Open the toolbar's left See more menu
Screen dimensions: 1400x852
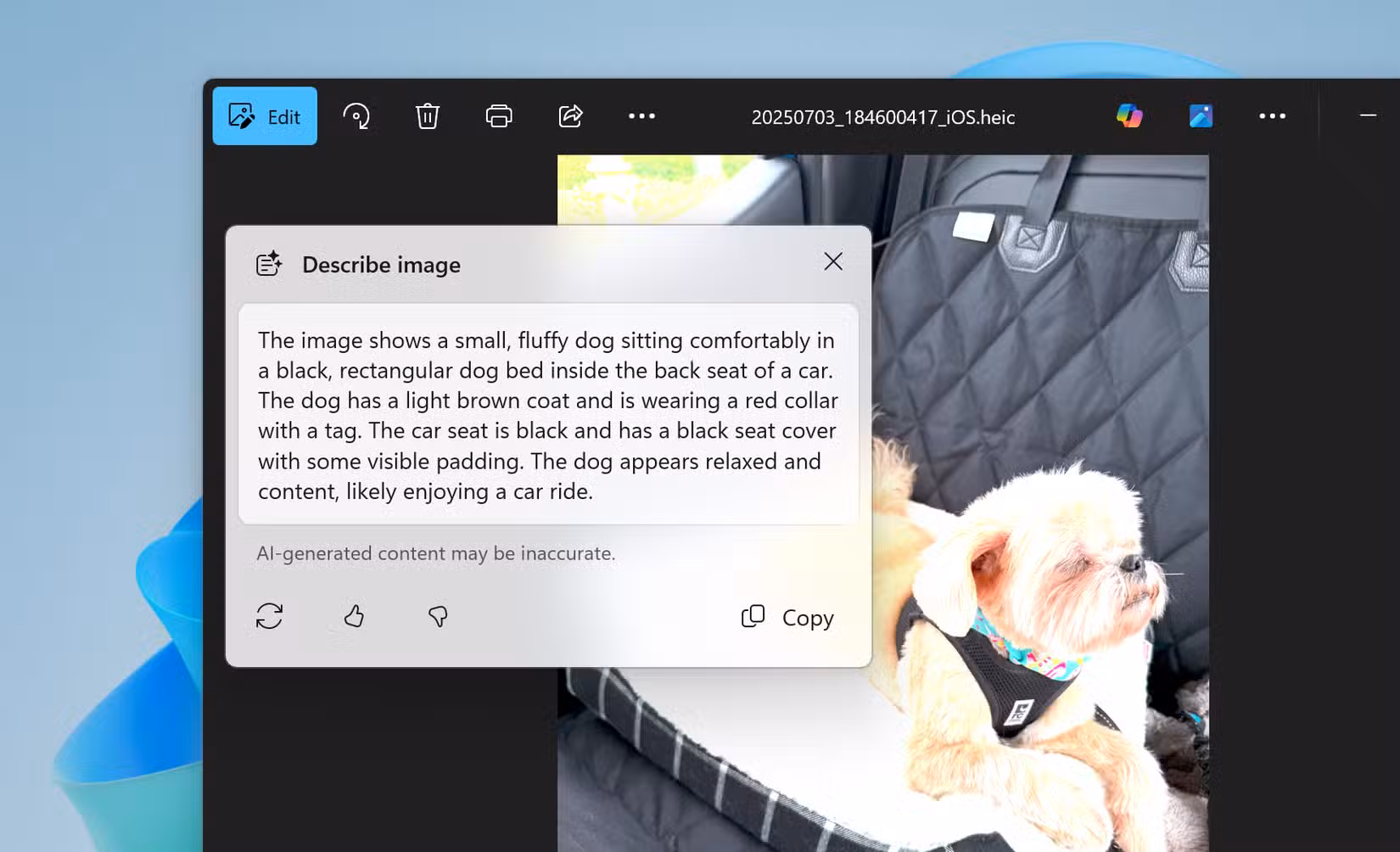click(x=641, y=116)
